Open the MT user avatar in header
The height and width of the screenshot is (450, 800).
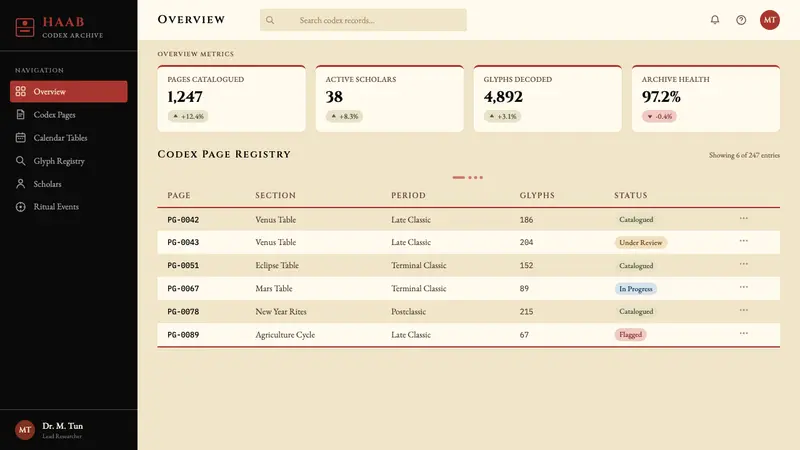769,20
